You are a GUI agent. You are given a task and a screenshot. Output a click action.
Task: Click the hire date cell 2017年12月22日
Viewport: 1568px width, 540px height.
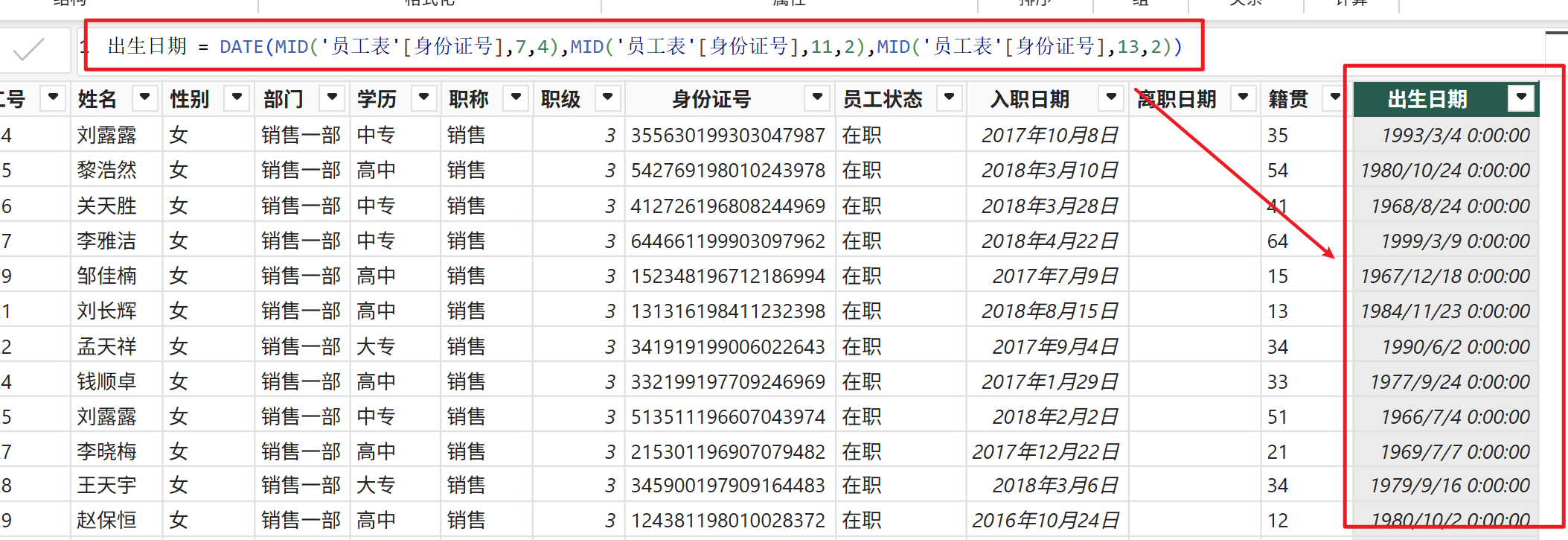1045,452
